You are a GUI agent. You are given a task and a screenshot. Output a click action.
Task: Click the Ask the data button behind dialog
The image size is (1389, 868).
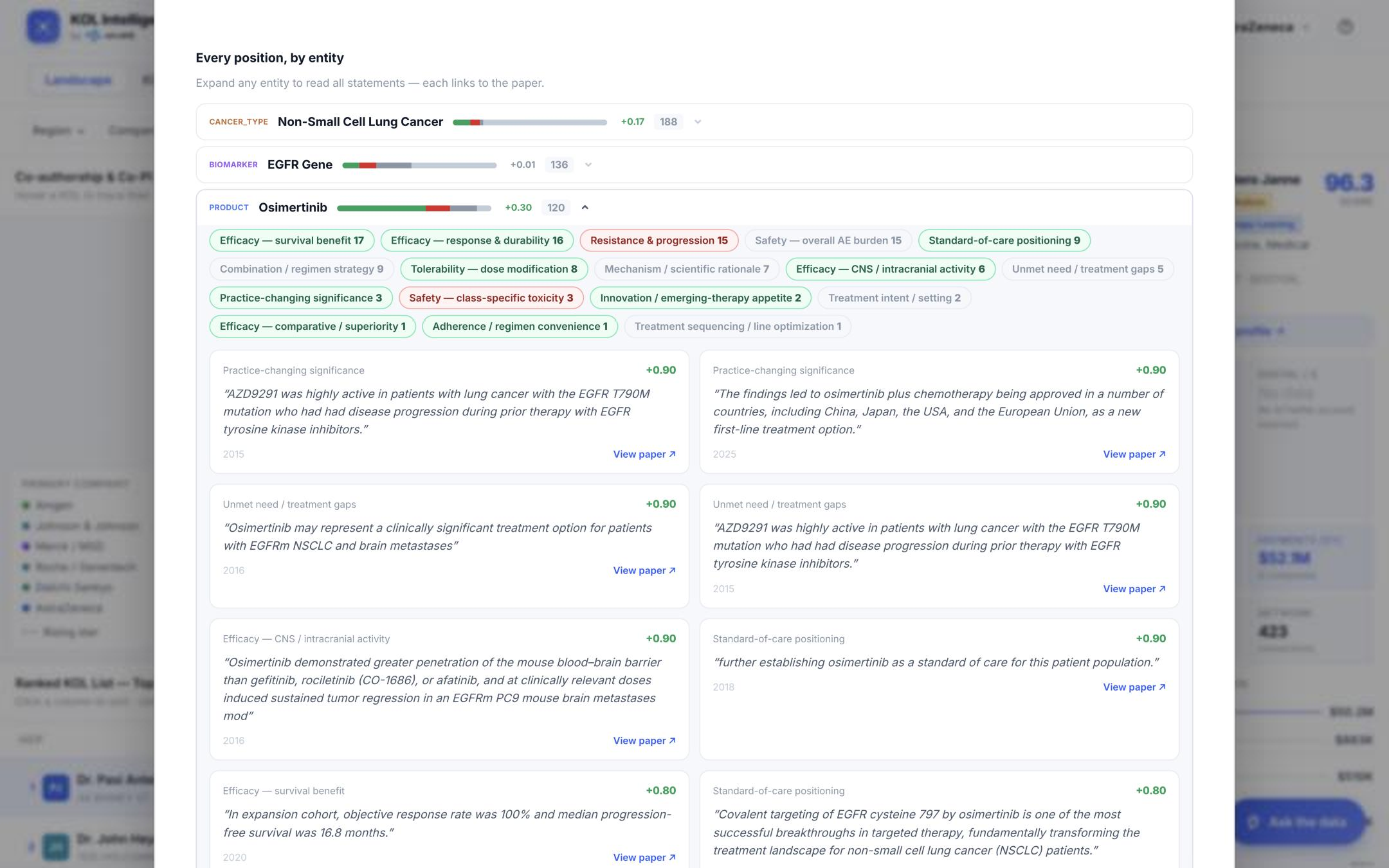click(x=1299, y=822)
